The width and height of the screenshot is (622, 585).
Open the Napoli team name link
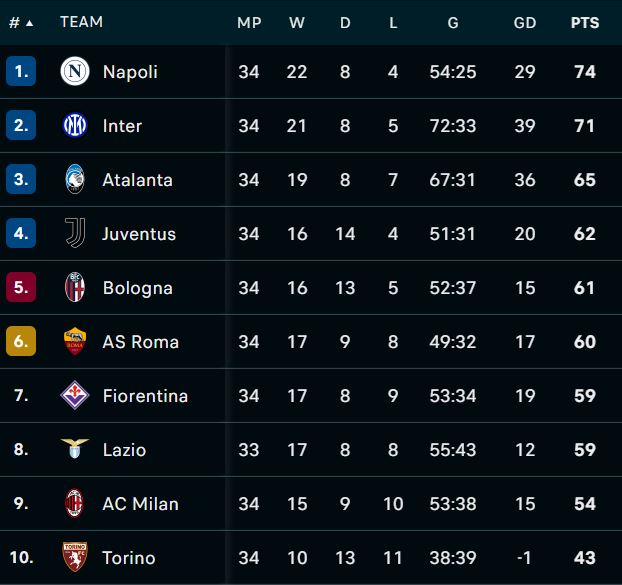pos(130,72)
